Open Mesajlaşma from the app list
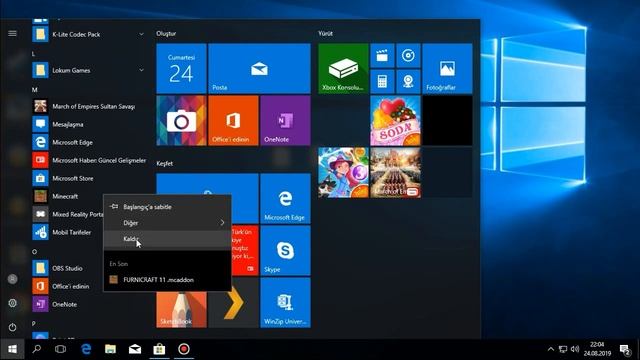Screen dimensions: 640x360 coord(89,124)
